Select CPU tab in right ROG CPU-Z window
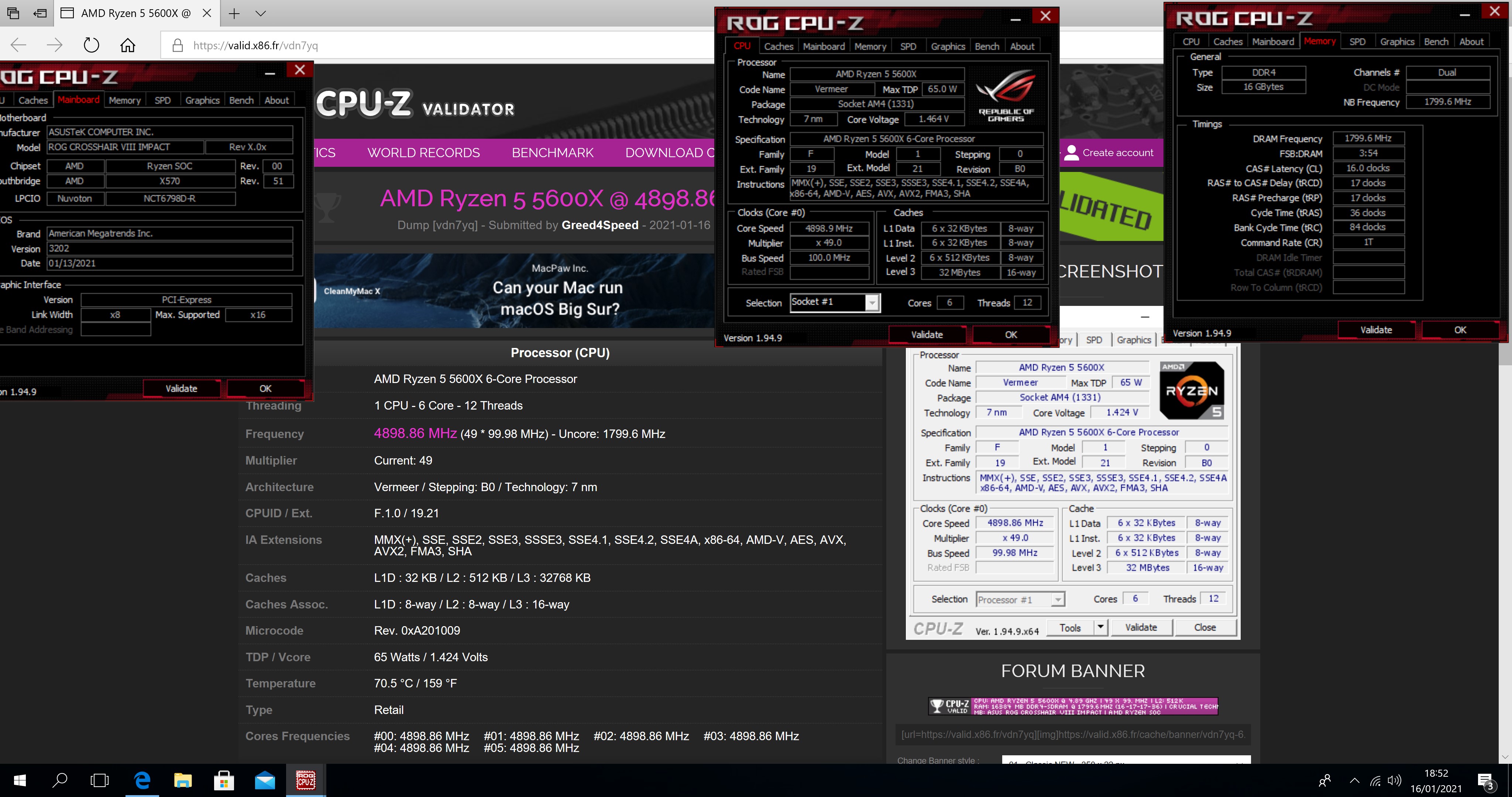Screen dimensions: 1512x797 pyautogui.click(x=1191, y=42)
